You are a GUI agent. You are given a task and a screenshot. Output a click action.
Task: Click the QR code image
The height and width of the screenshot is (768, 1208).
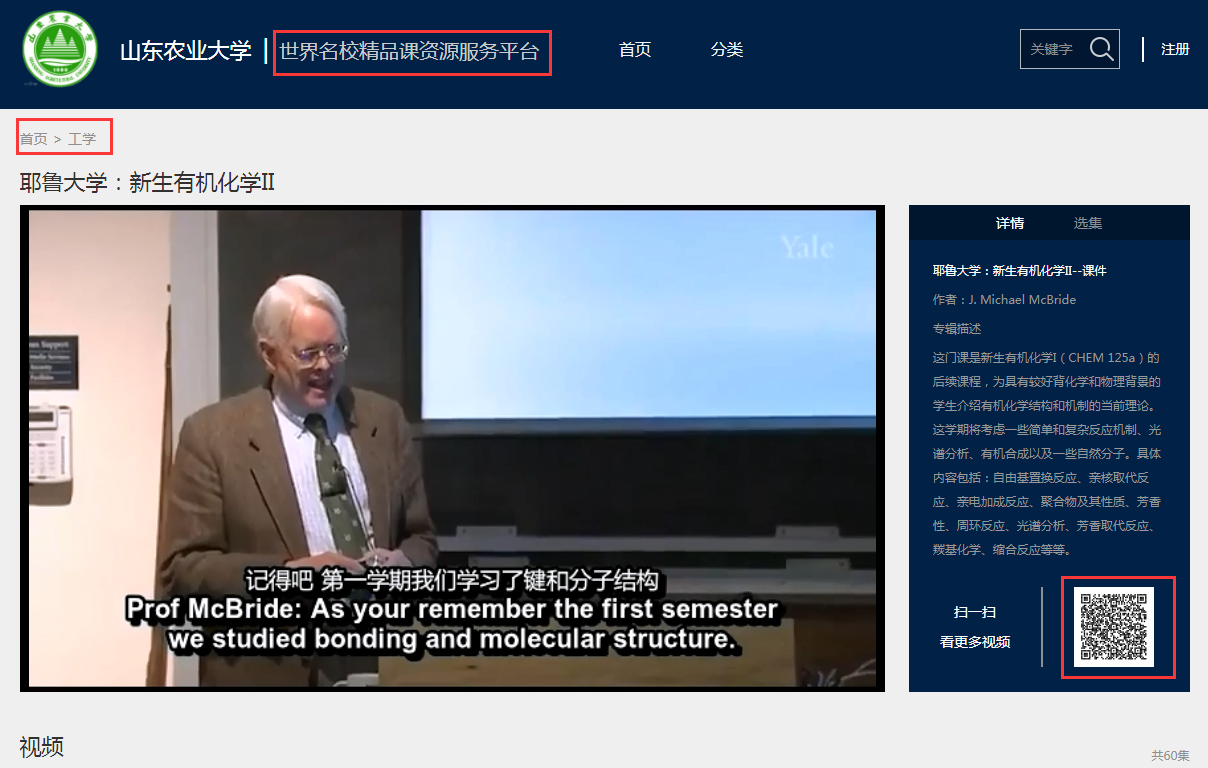[x=1114, y=627]
